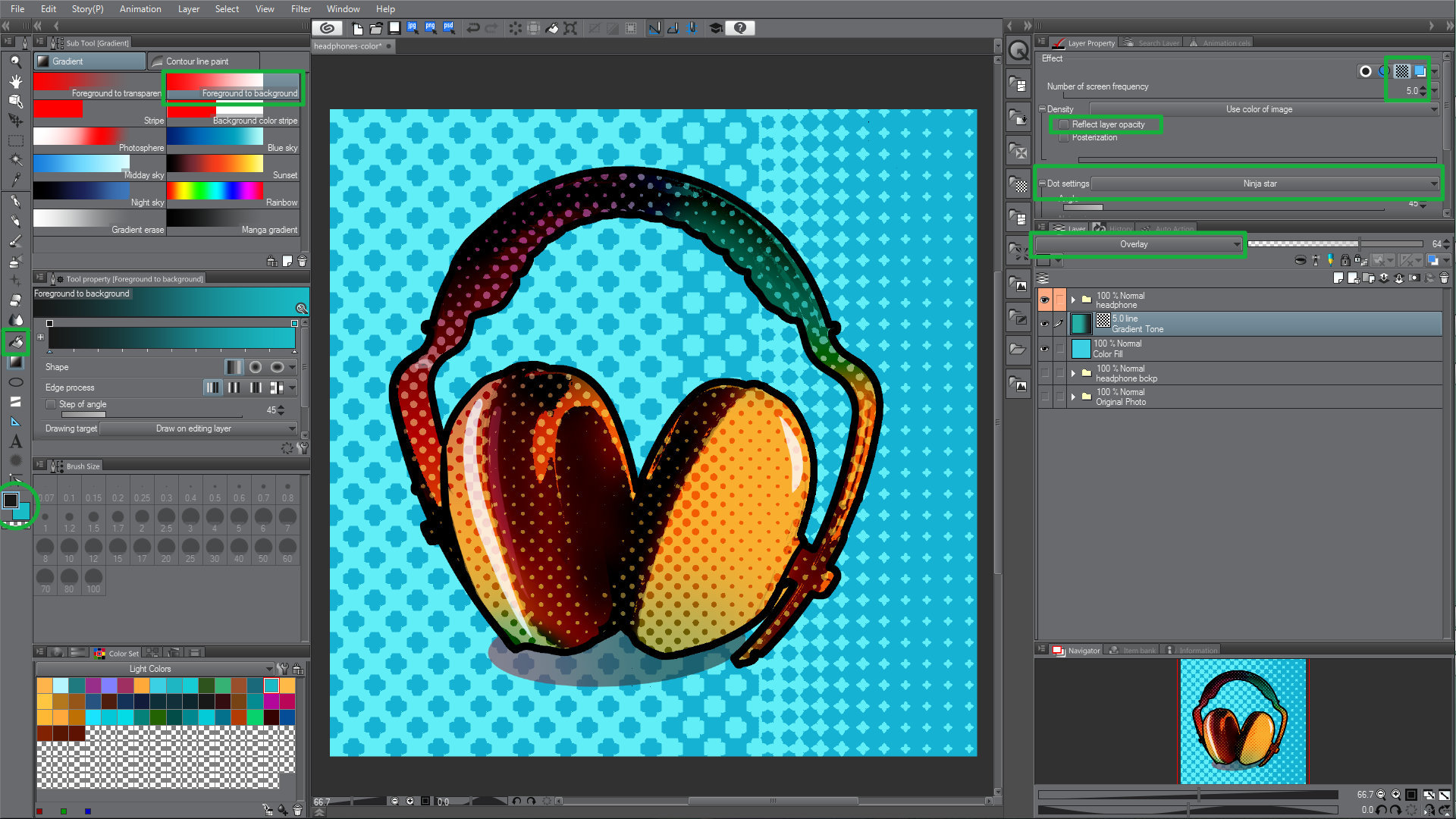Hide the Color Fill layer
Screen dimensions: 1456x819
(x=1044, y=349)
